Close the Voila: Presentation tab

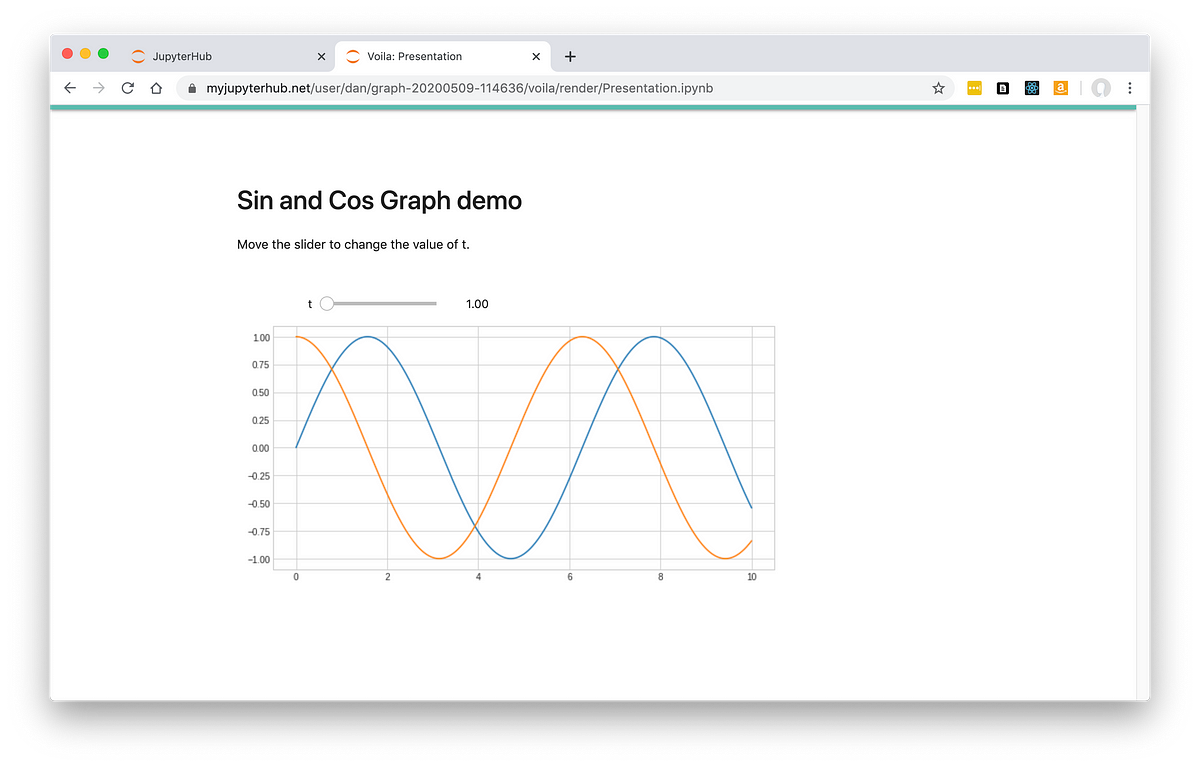point(536,57)
